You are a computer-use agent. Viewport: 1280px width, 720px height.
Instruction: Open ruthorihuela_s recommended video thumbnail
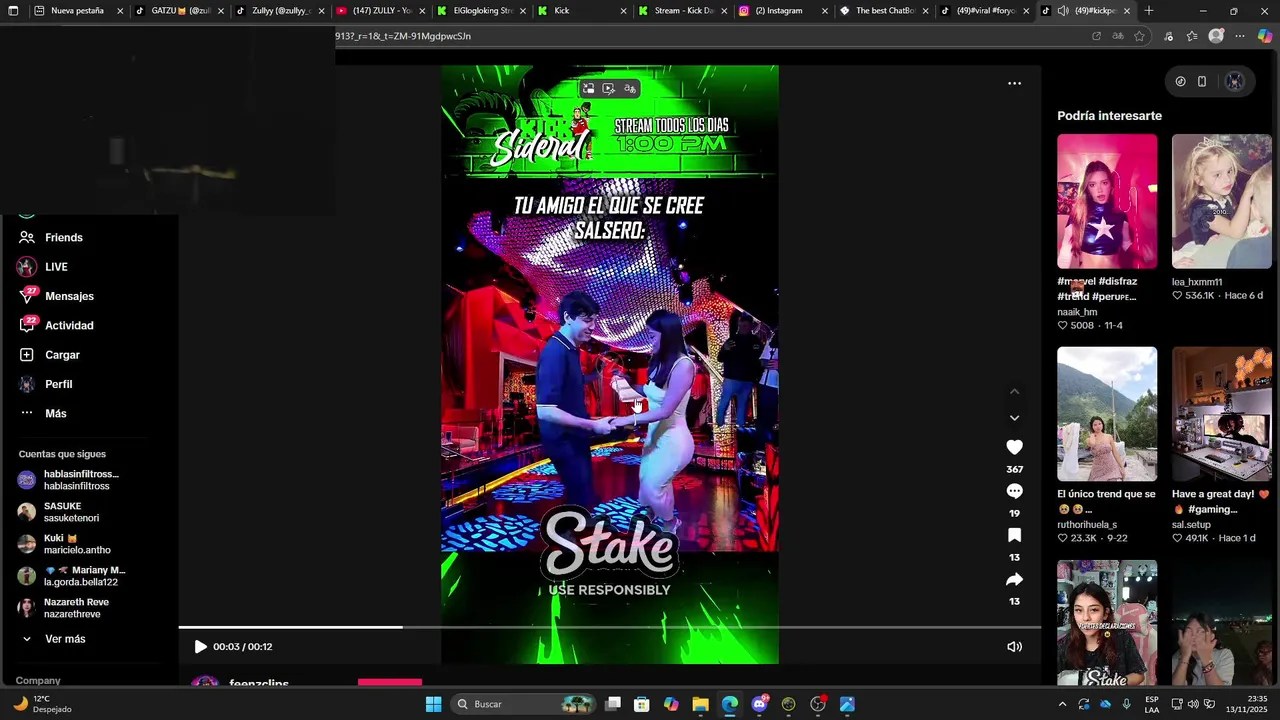(1107, 414)
